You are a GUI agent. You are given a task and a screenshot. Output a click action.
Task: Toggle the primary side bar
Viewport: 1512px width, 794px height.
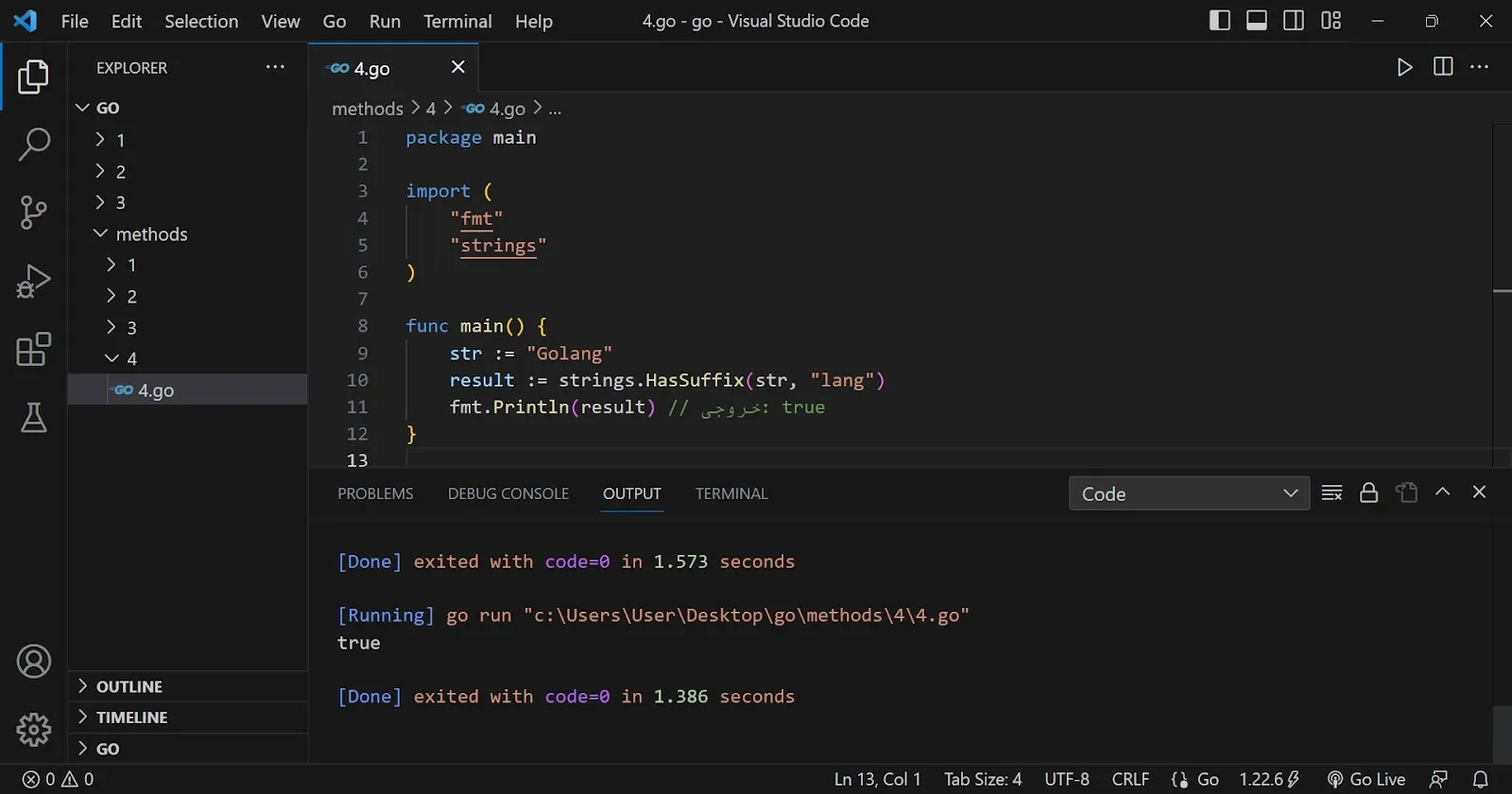(1220, 21)
